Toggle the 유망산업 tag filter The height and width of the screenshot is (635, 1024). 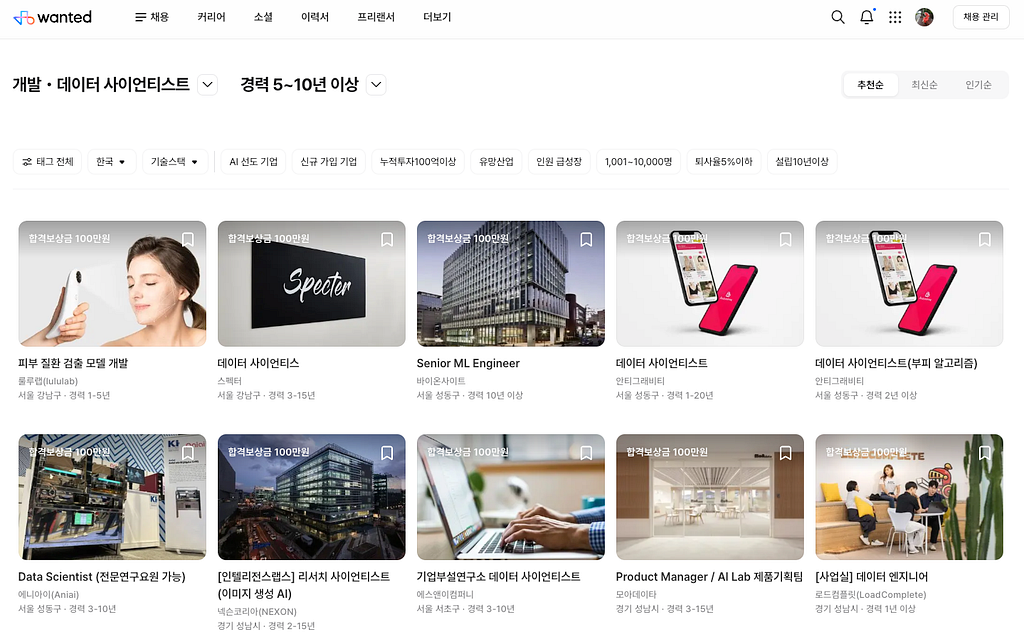point(496,161)
